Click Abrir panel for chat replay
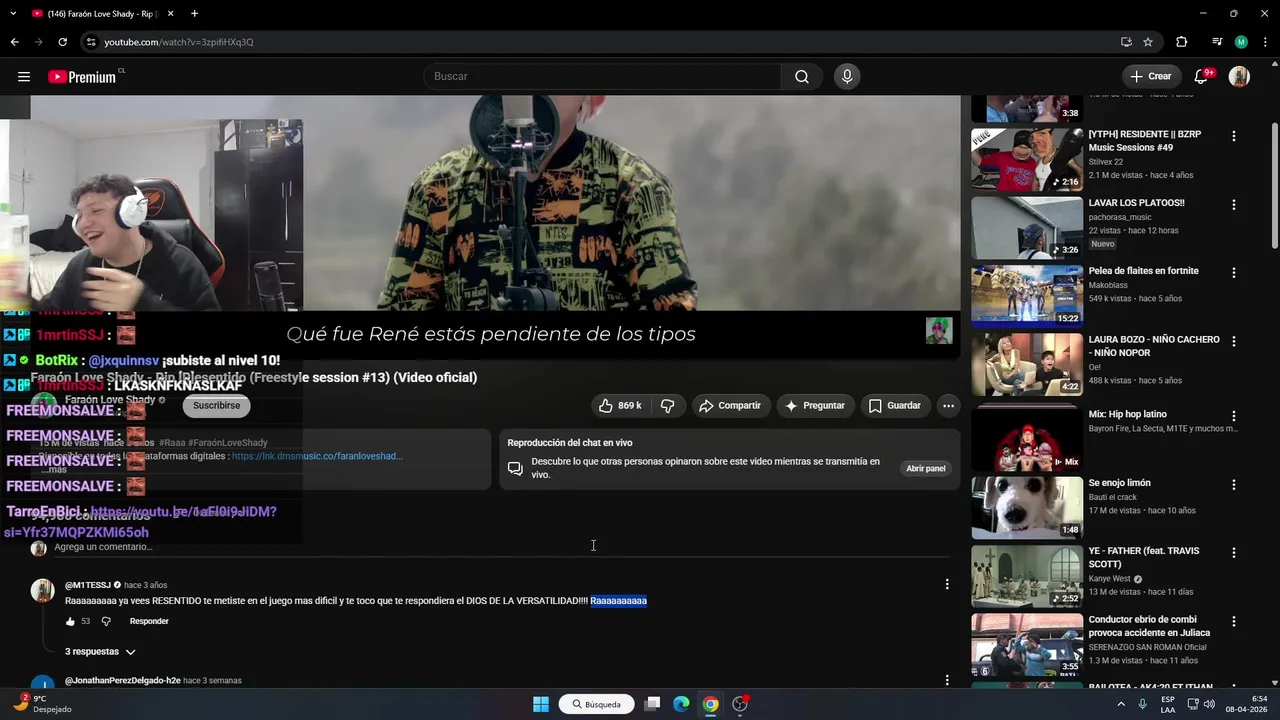Viewport: 1280px width, 720px height. point(926,469)
